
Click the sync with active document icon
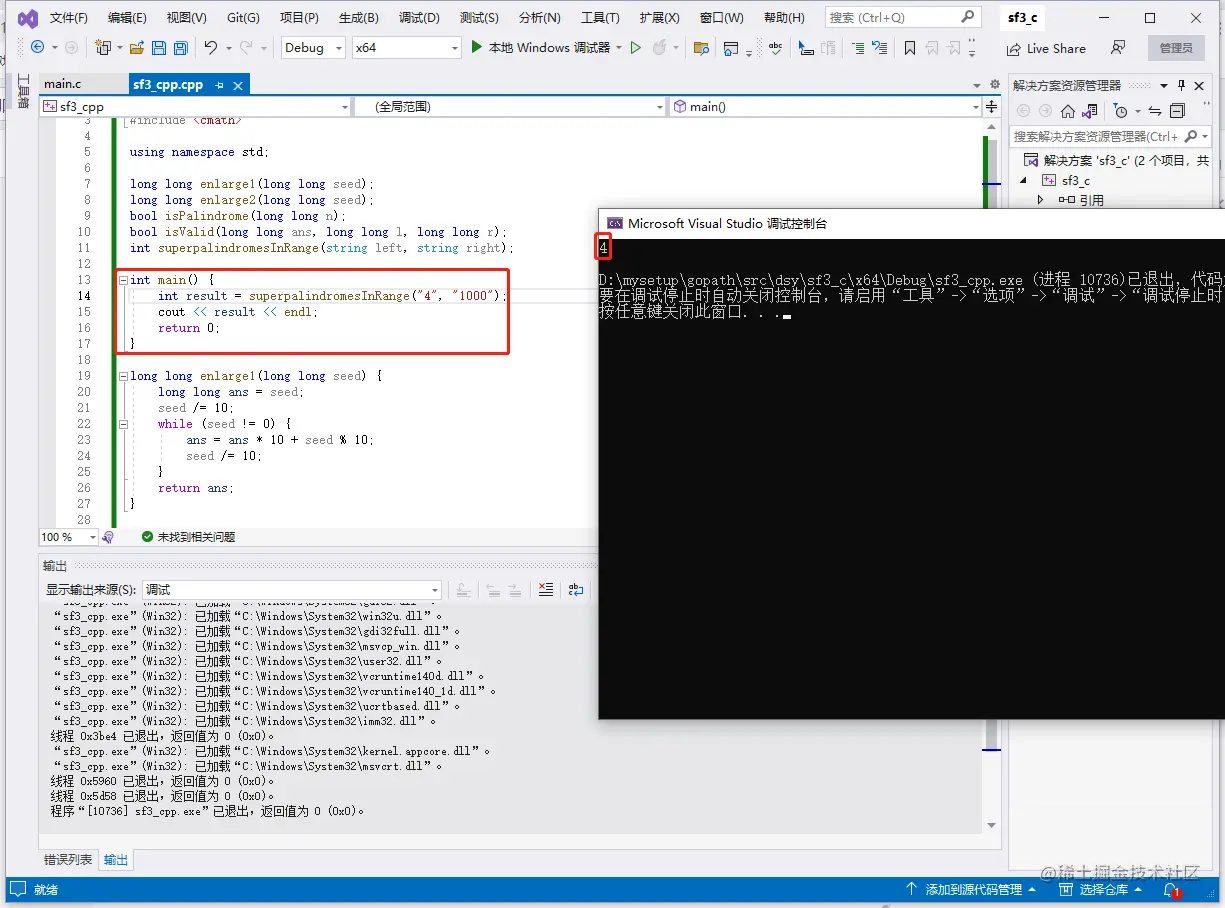pos(1155,111)
